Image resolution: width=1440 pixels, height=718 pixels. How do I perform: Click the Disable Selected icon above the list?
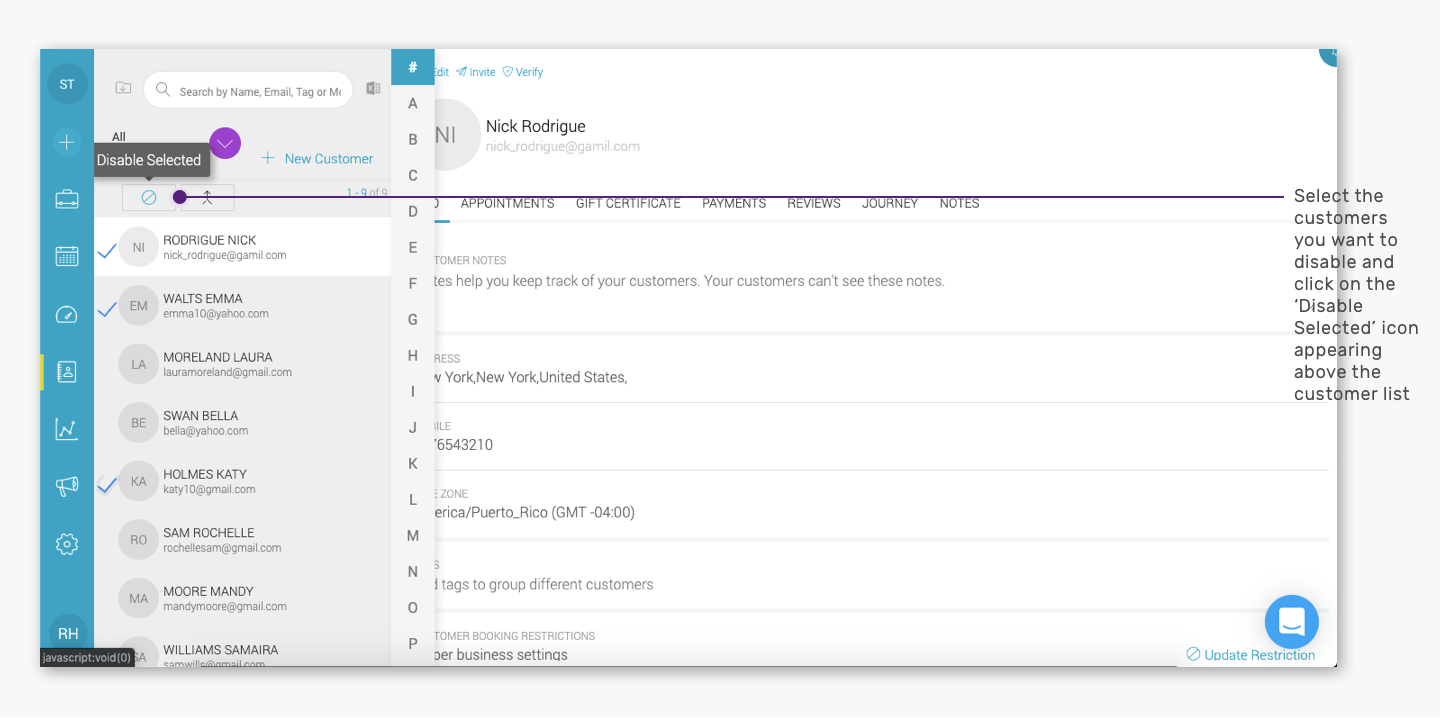[x=149, y=198]
